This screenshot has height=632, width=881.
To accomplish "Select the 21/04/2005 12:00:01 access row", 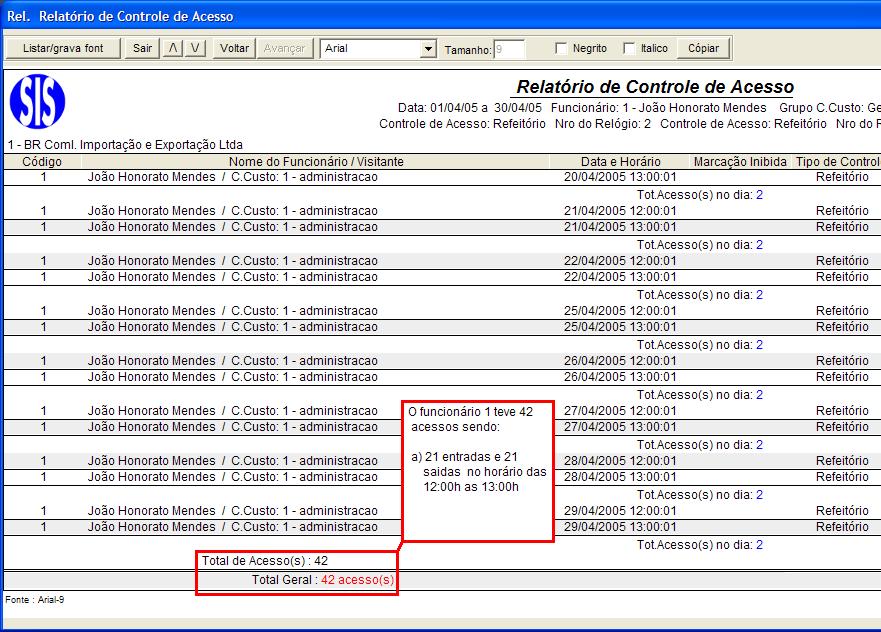I will tap(442, 211).
